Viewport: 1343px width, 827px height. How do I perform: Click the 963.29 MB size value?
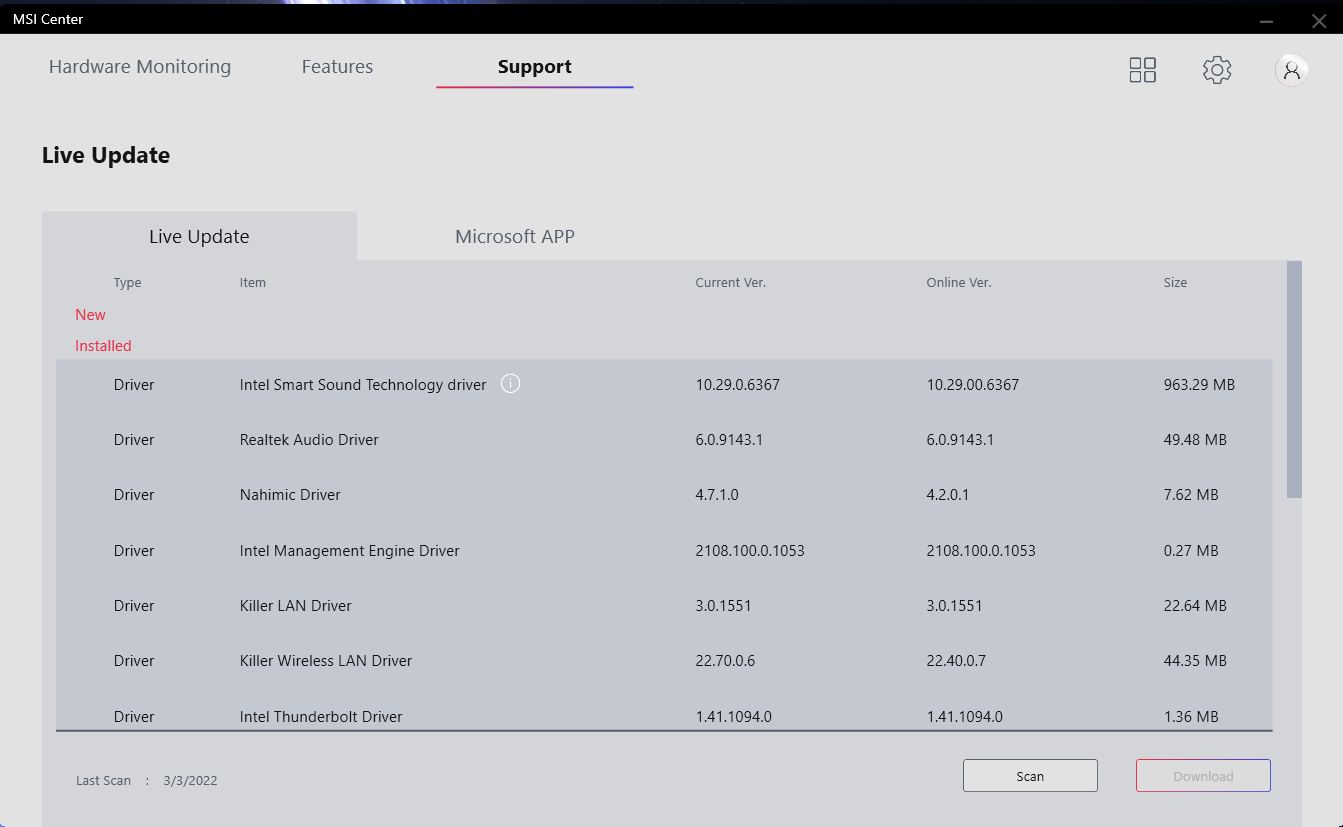[x=1199, y=384]
